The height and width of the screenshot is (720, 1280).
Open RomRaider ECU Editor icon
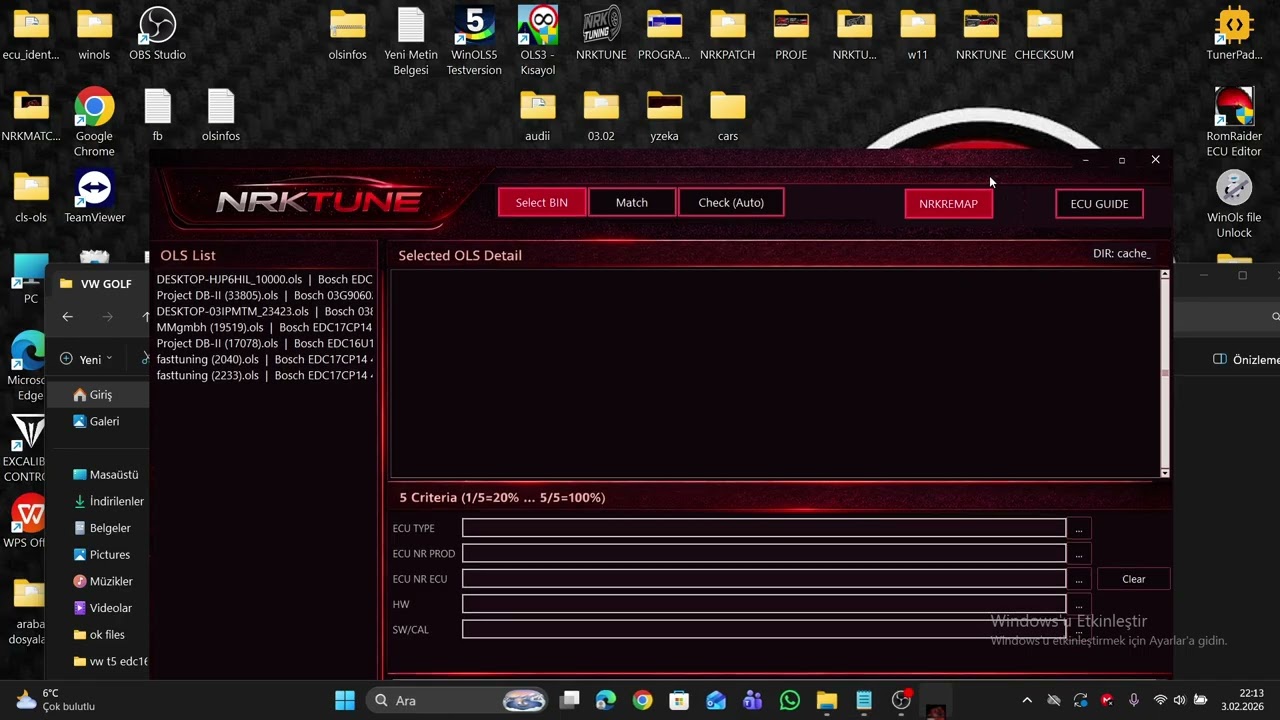(1234, 122)
